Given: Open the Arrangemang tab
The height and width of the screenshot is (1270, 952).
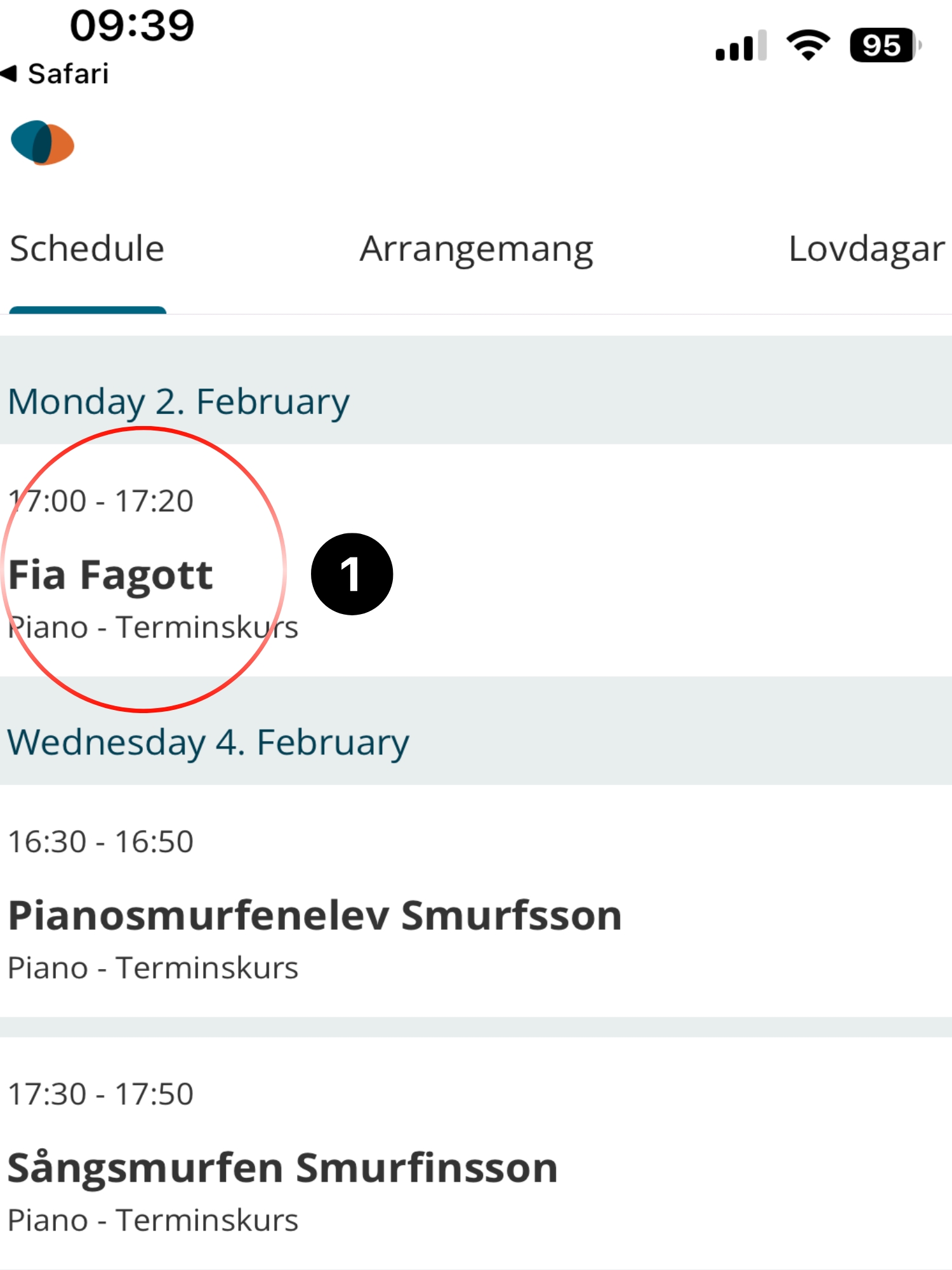Looking at the screenshot, I should click(x=476, y=248).
